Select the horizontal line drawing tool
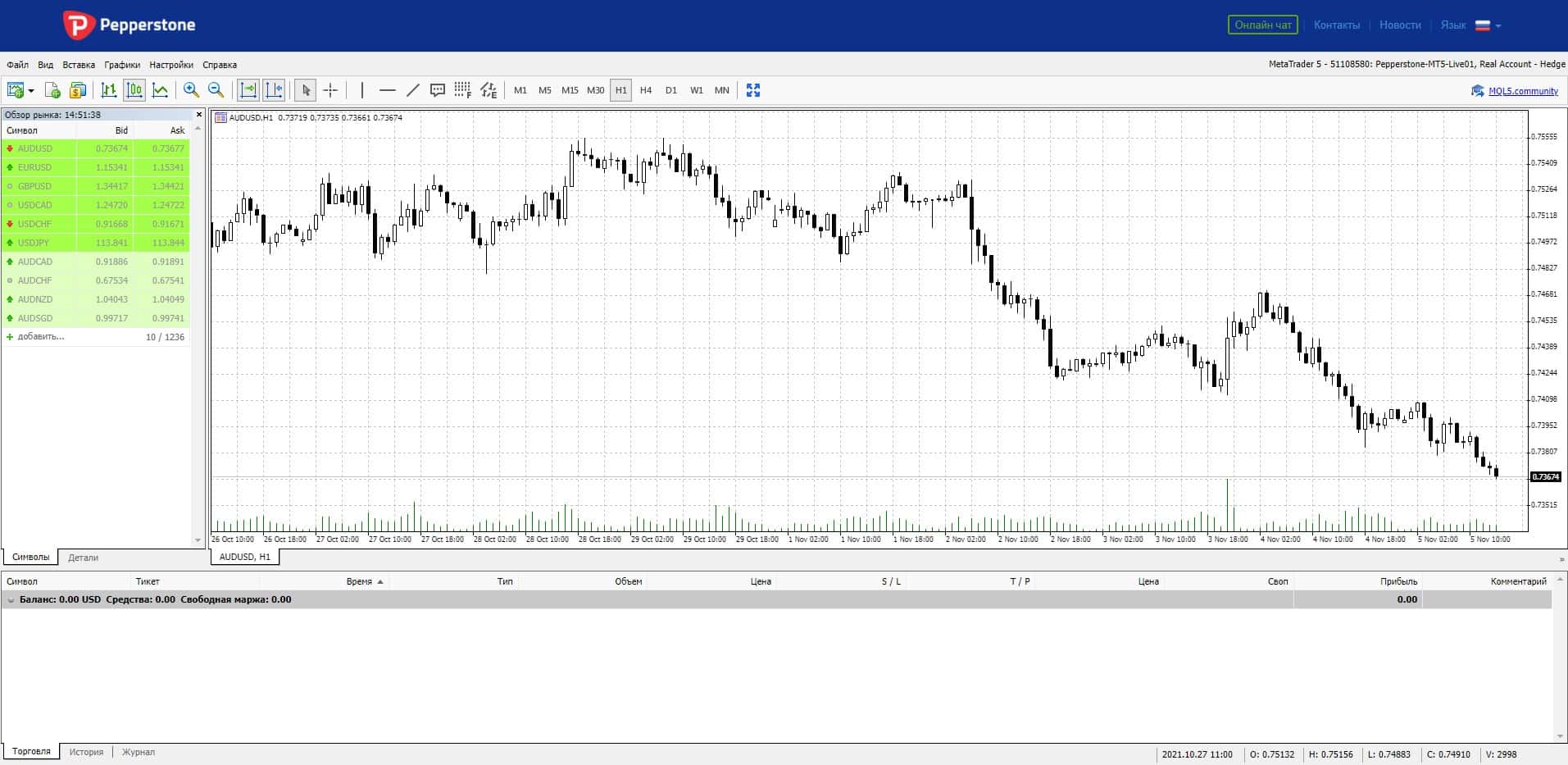The image size is (1568, 765). (388, 90)
